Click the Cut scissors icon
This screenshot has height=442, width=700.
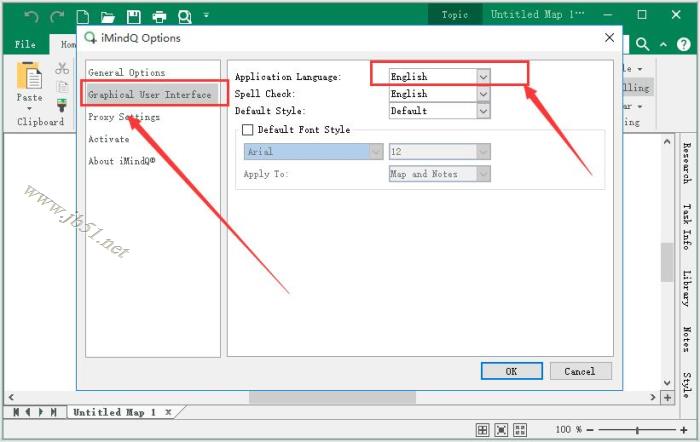(x=62, y=68)
